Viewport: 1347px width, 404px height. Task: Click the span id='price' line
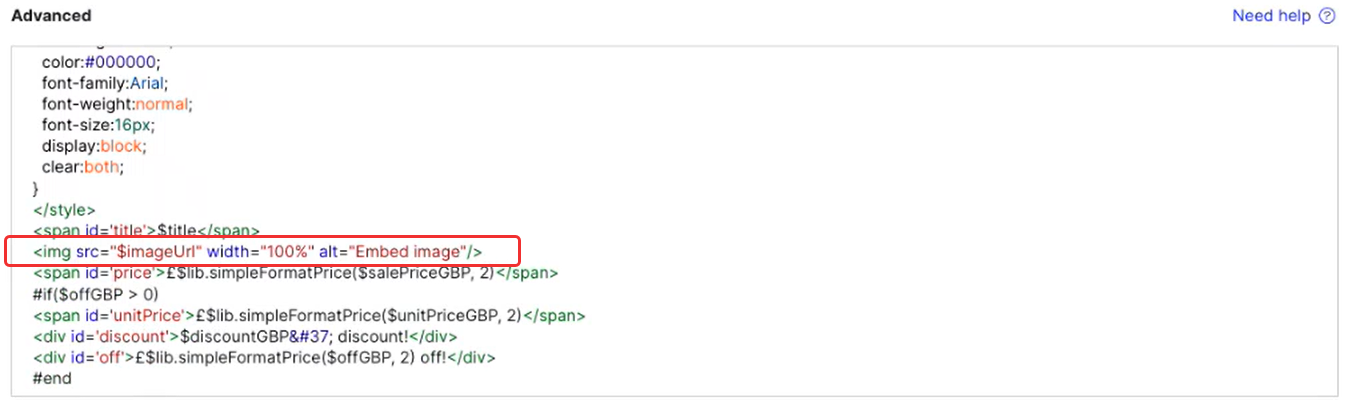click(295, 273)
